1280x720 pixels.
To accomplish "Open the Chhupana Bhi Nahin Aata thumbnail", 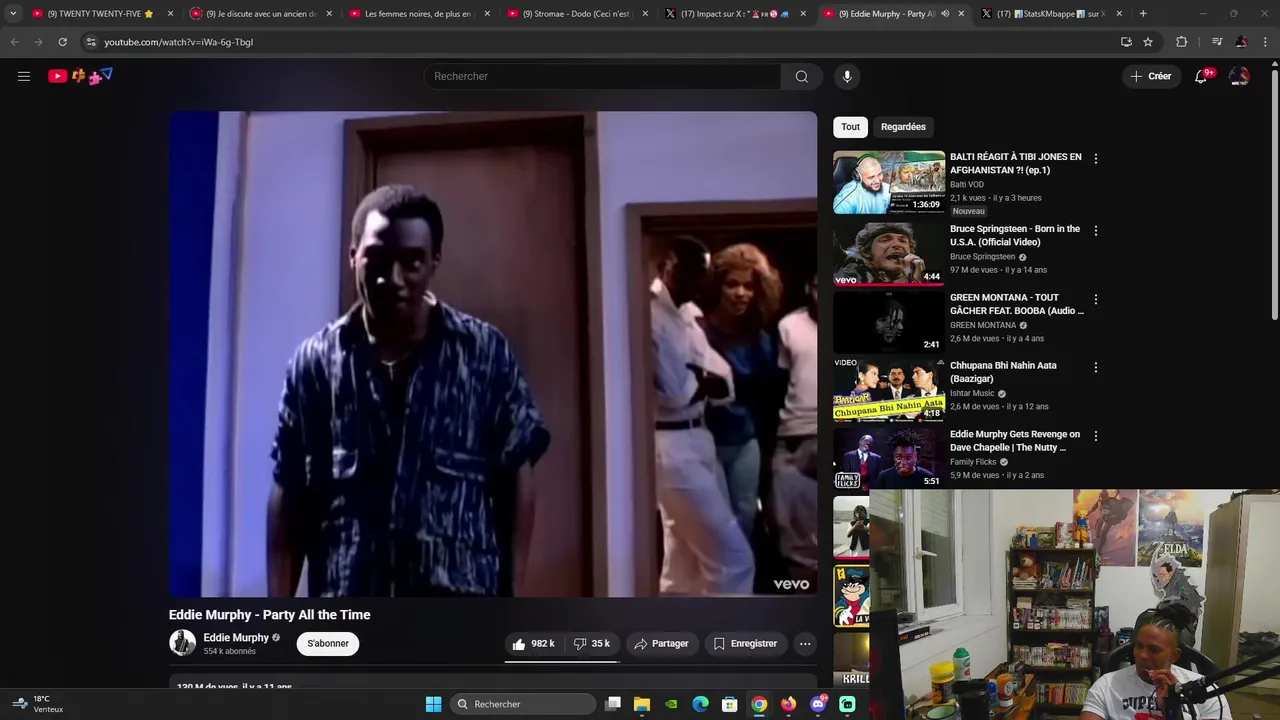I will [x=889, y=390].
